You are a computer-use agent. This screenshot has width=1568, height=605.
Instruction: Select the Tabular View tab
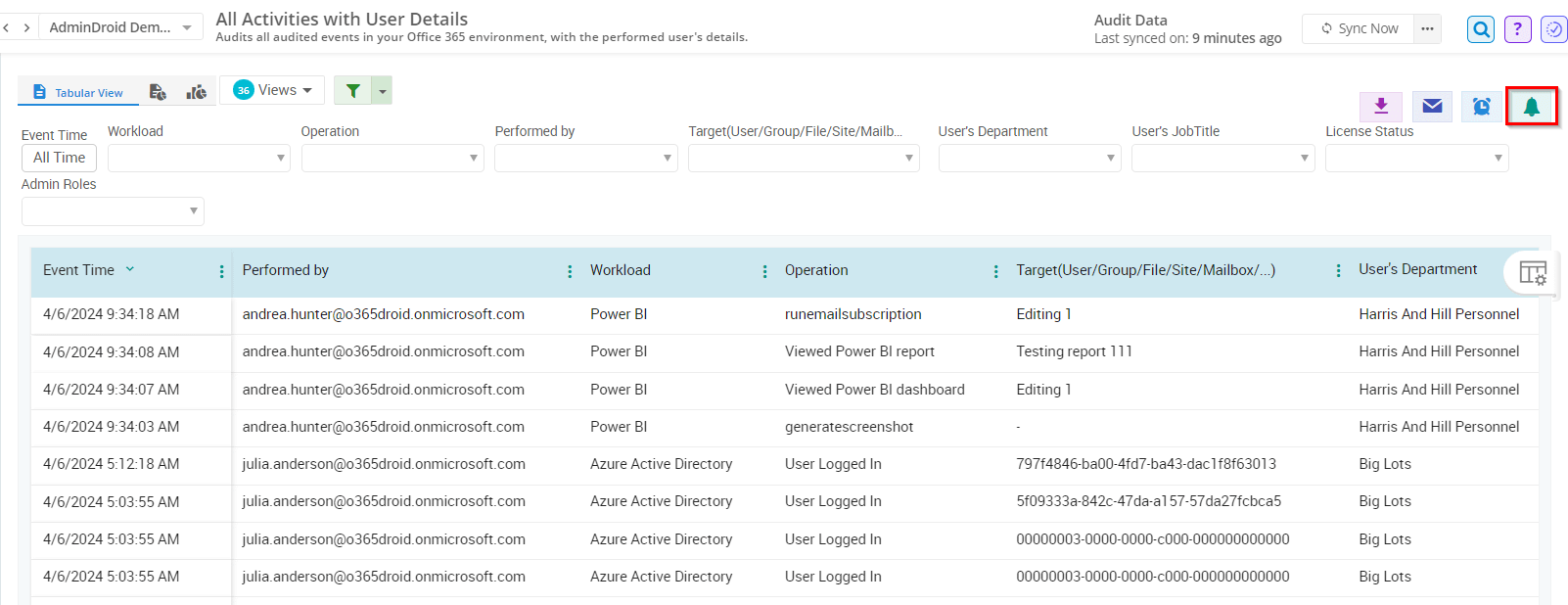[x=78, y=92]
